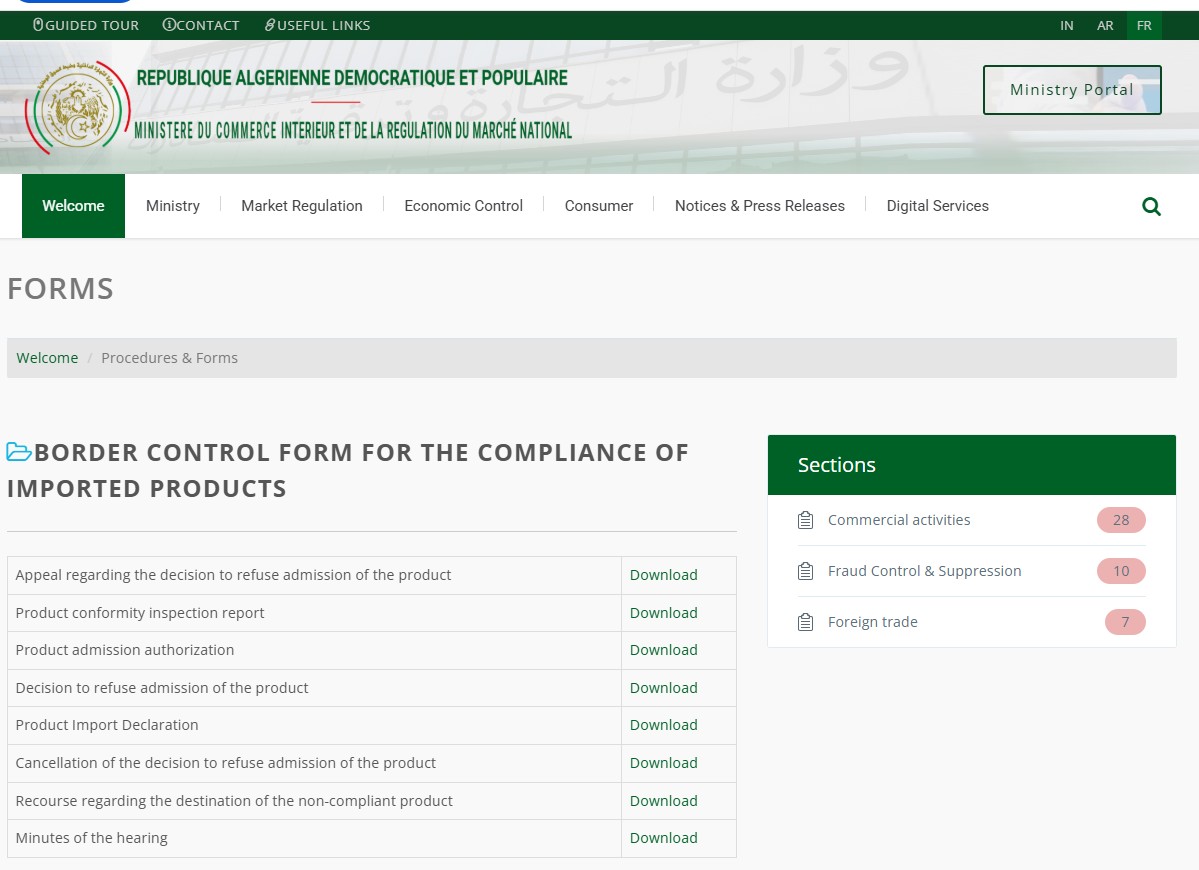The image size is (1199, 870).
Task: Select the FR language option
Action: 1144,26
